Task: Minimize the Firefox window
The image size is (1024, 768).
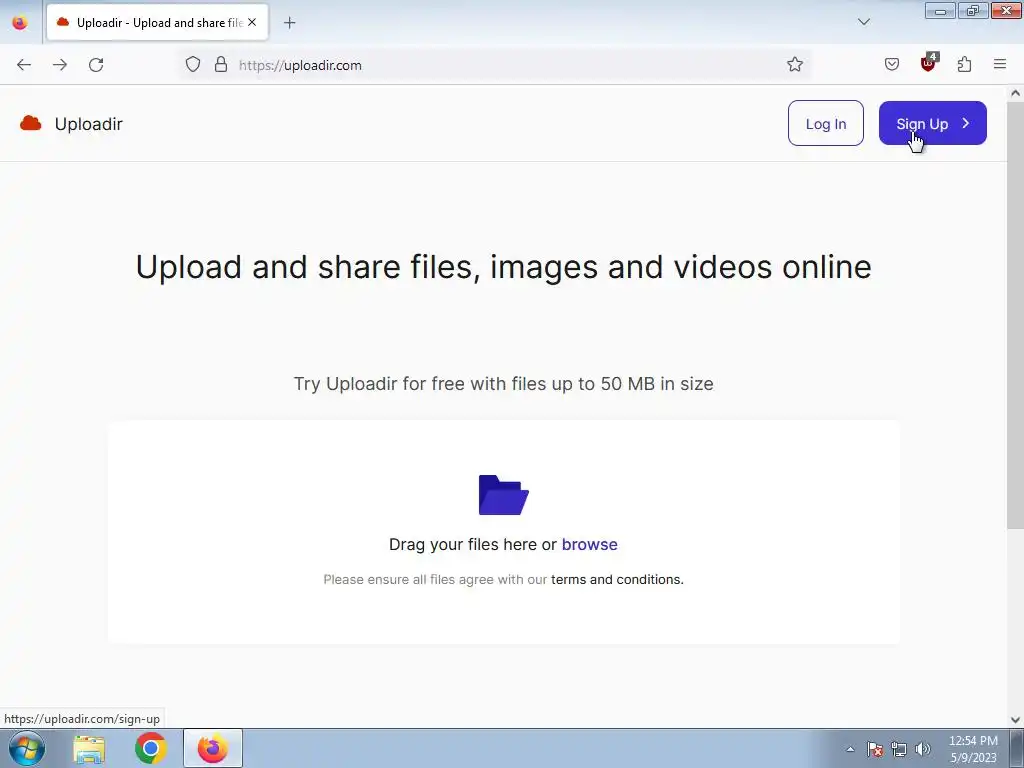Action: click(940, 10)
